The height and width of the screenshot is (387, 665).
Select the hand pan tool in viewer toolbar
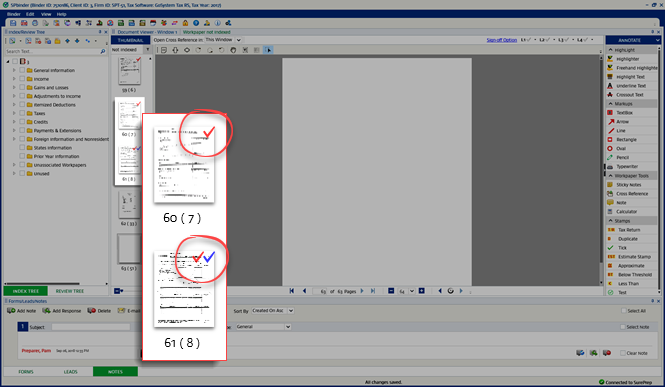233,50
